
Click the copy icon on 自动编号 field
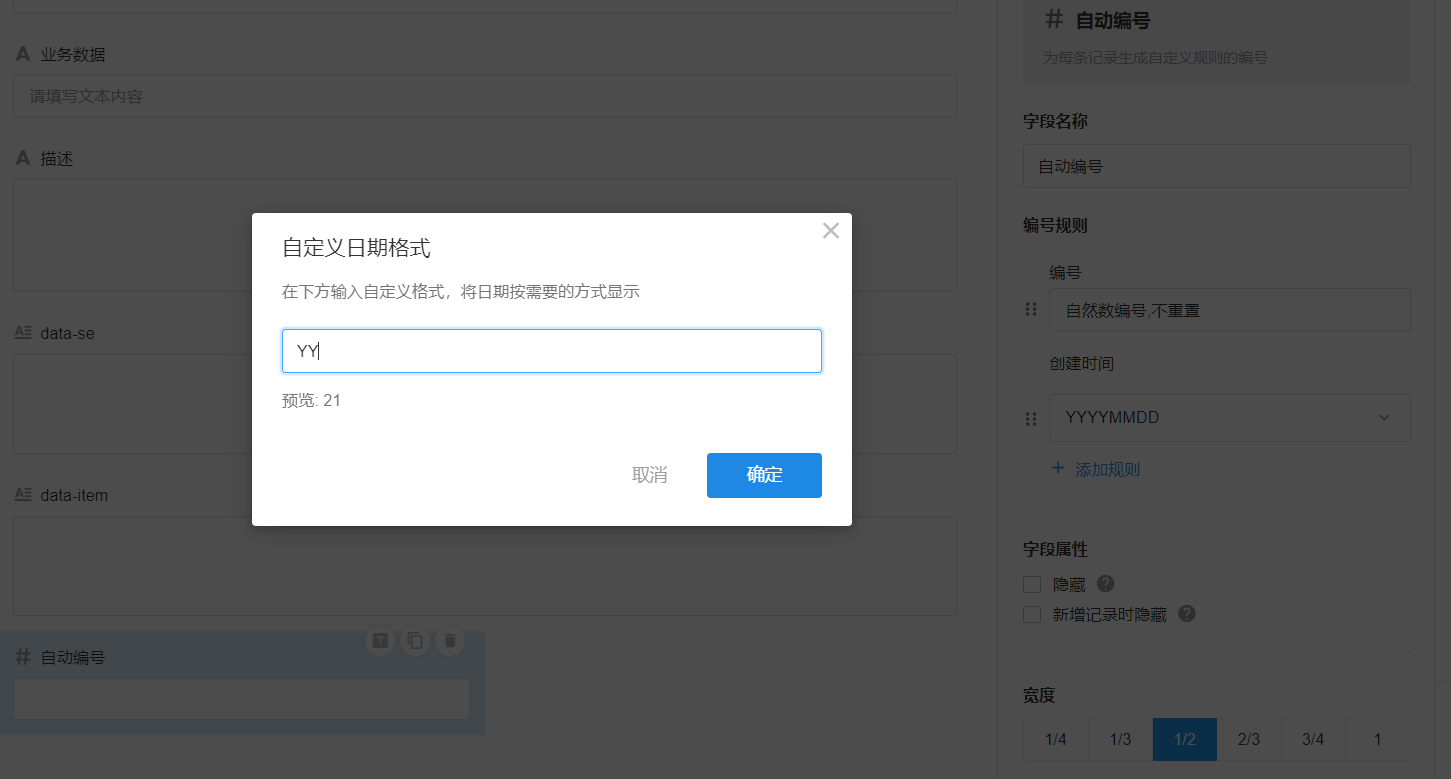tap(415, 641)
